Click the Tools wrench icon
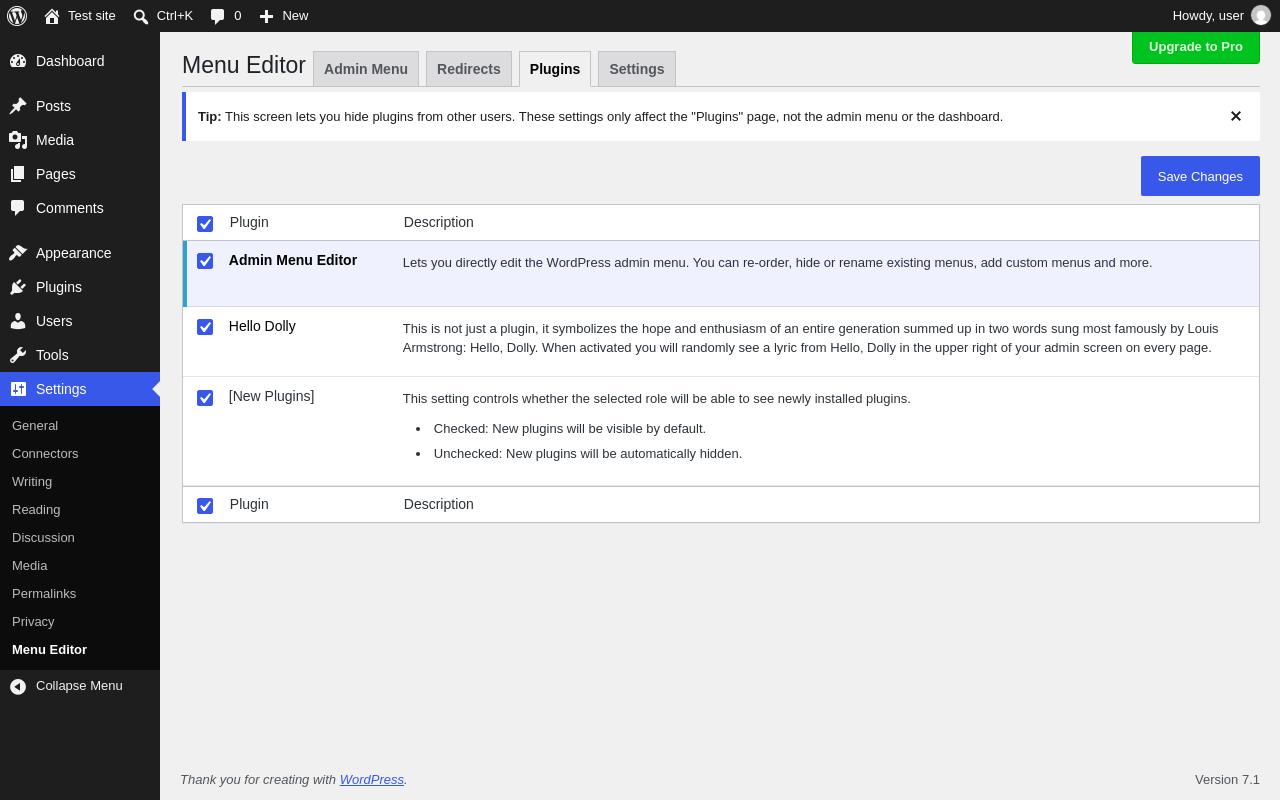Viewport: 1280px width, 800px height. [18, 355]
